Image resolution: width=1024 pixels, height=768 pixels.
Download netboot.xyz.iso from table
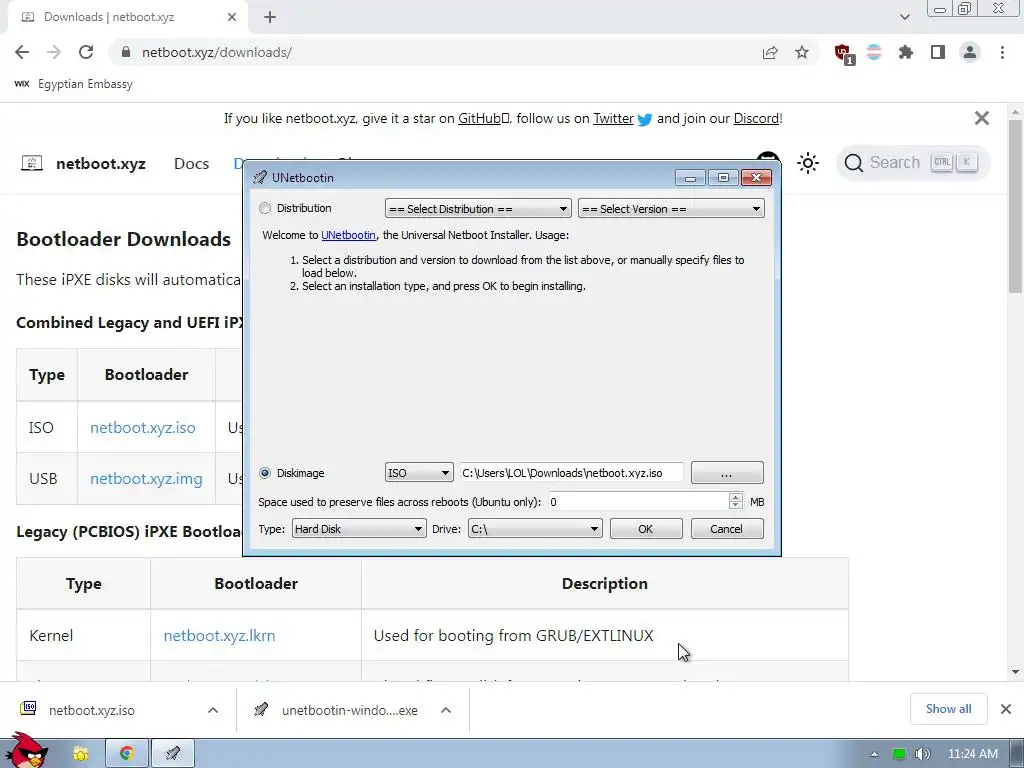(142, 428)
